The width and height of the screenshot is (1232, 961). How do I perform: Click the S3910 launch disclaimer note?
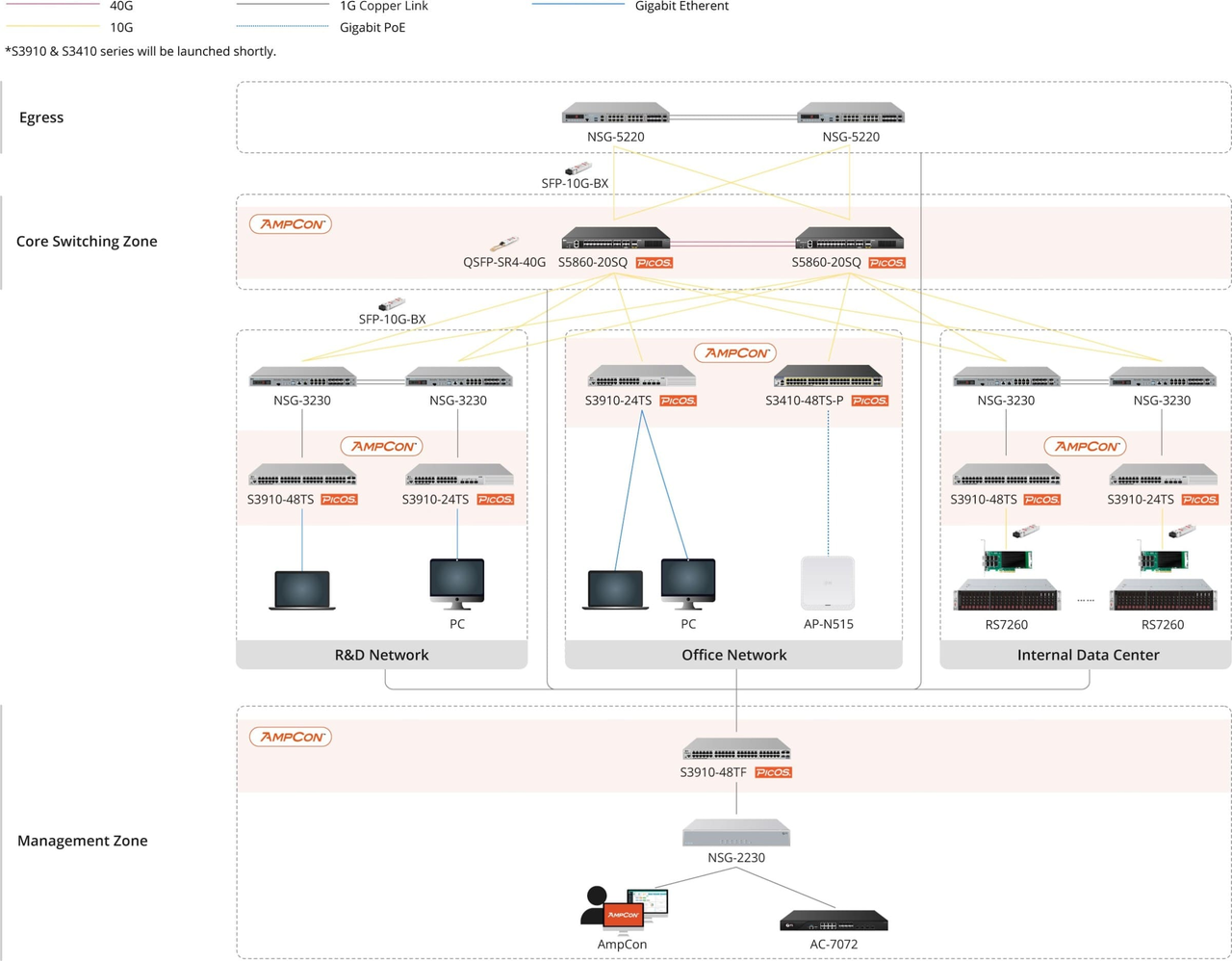pos(139,51)
